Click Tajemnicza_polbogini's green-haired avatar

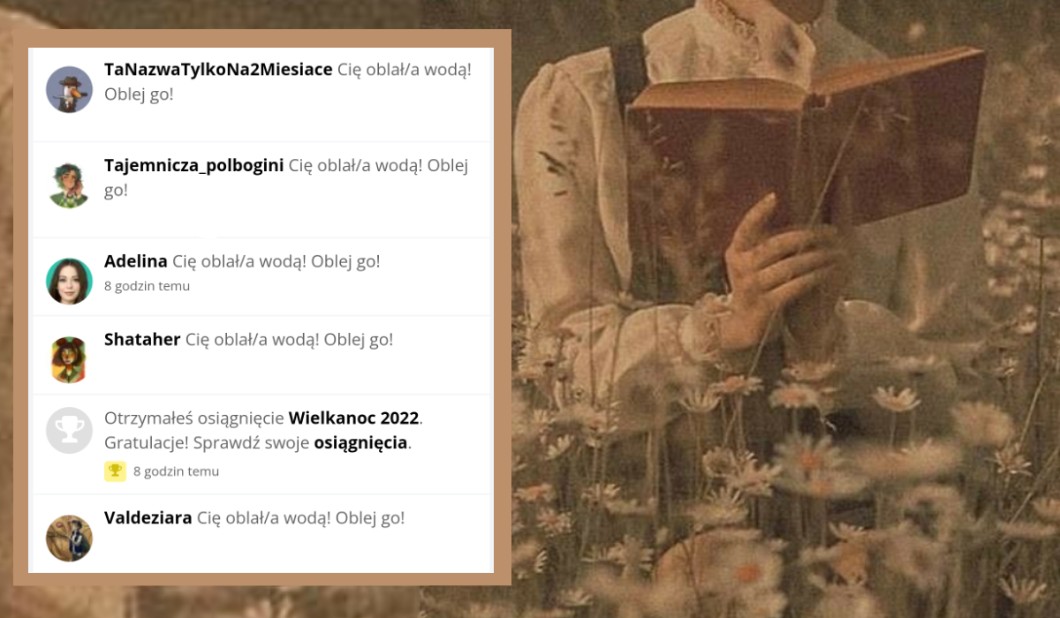point(69,185)
